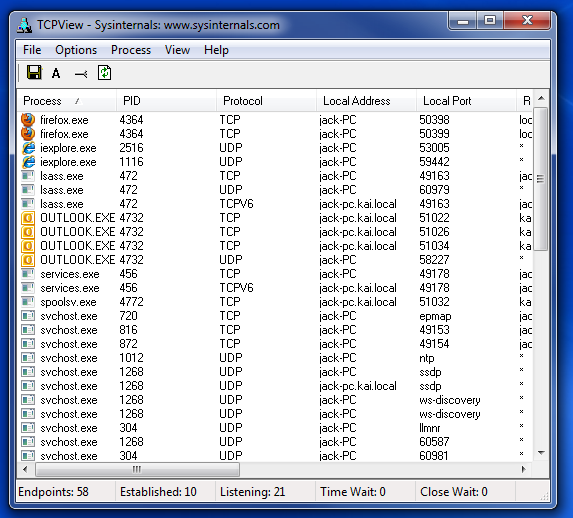Open the Help menu
This screenshot has width=573, height=518.
pos(216,50)
